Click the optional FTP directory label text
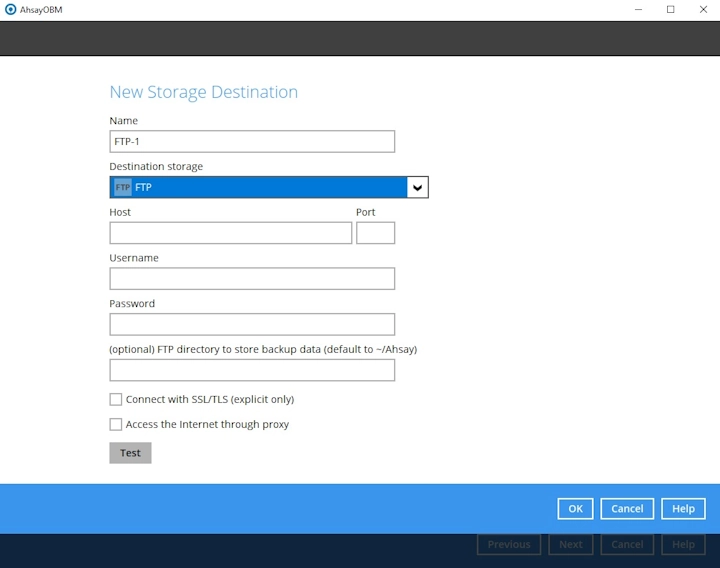720x568 pixels. 263,349
